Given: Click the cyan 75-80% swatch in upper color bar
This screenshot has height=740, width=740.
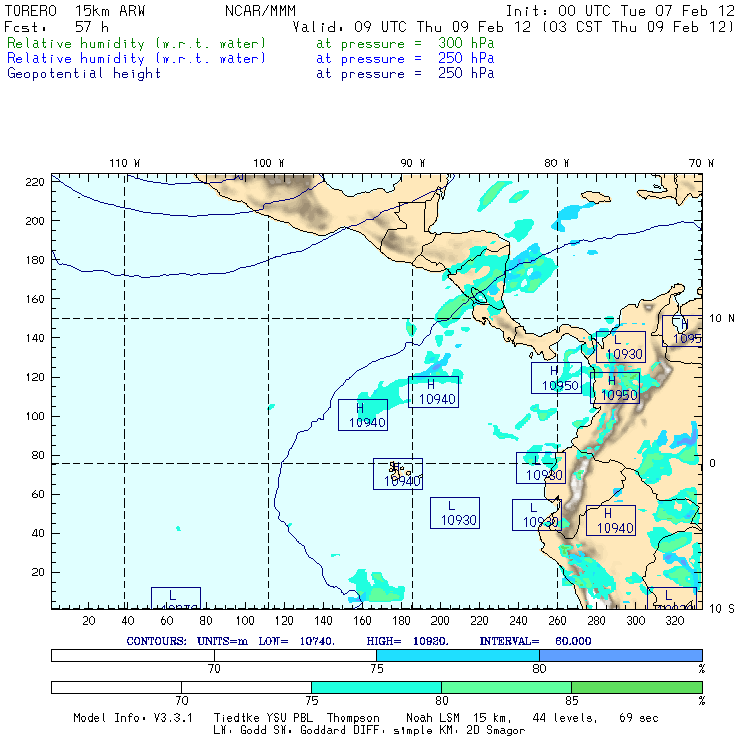Looking at the screenshot, I should click(458, 655).
